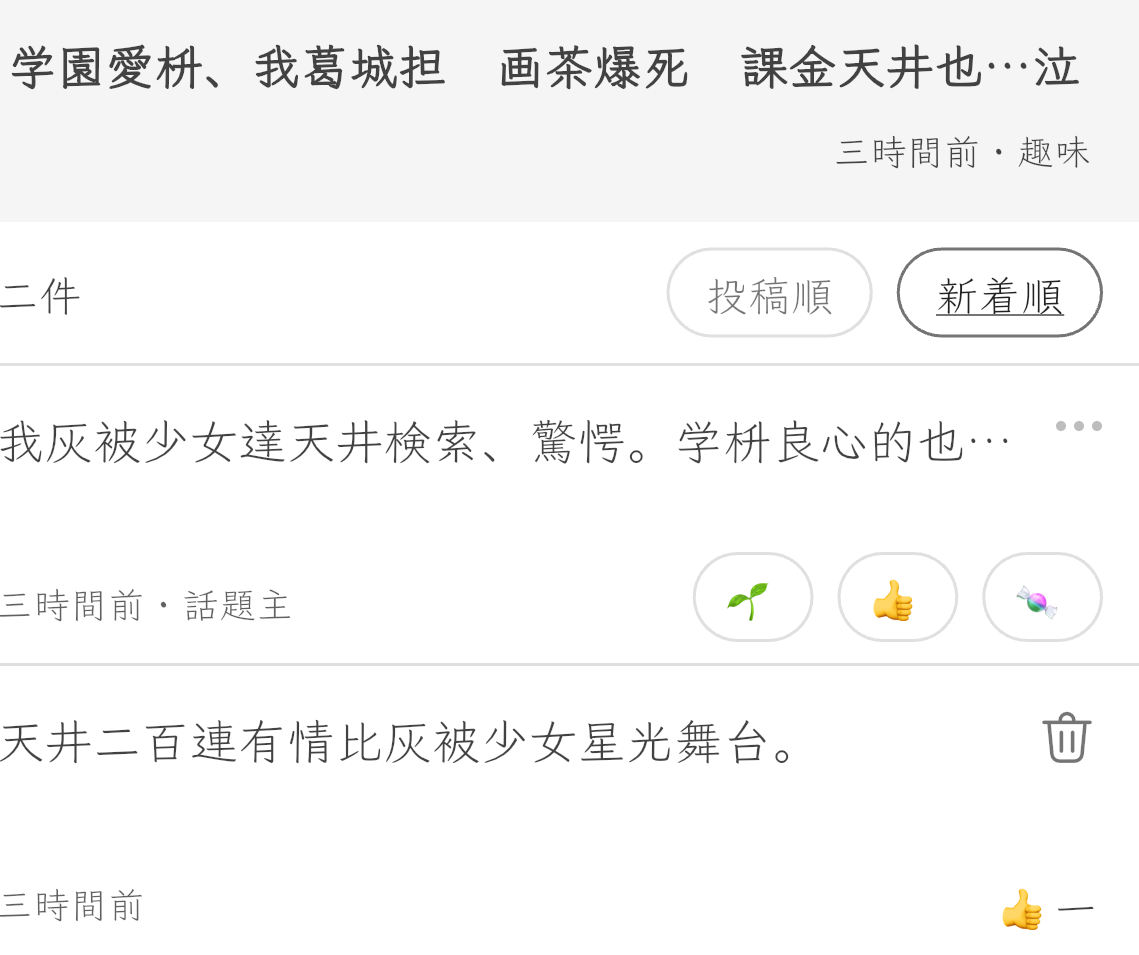React with the seedling emoji
Image resolution: width=1139 pixels, height=955 pixels.
(x=752, y=598)
